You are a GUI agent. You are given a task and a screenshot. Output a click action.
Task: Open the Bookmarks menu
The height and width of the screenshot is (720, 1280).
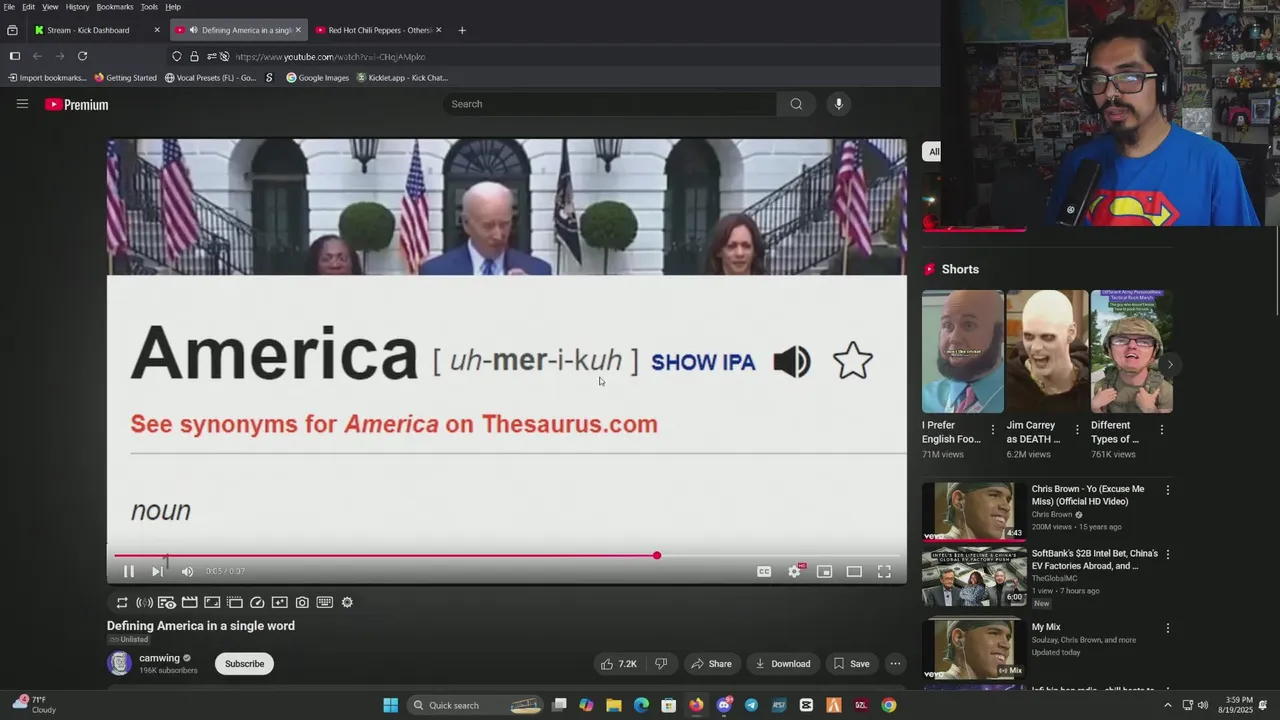[115, 7]
